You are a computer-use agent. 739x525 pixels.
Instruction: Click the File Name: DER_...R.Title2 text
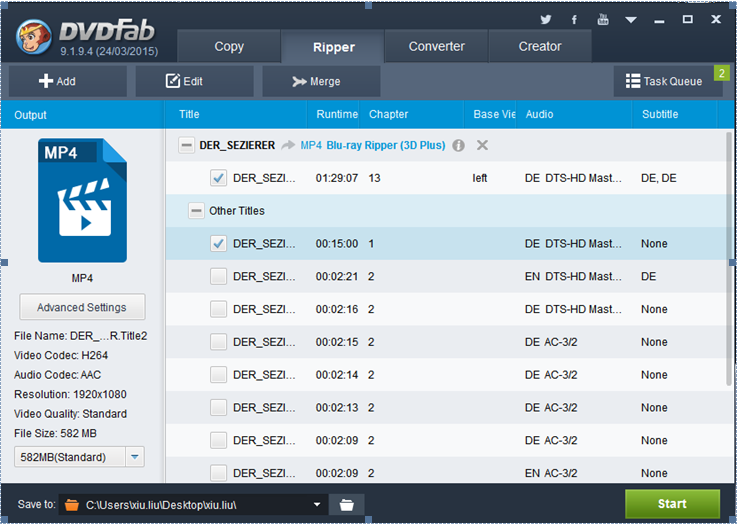(81, 336)
